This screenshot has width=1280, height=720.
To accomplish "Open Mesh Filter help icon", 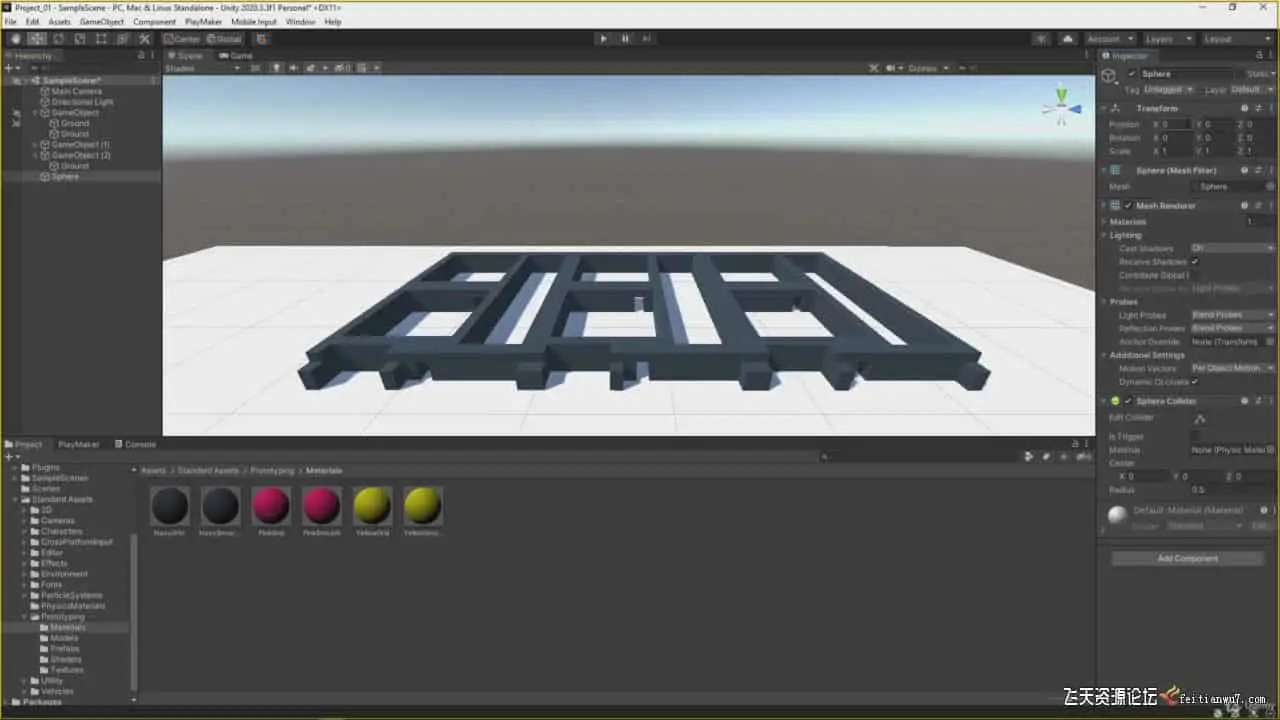I will point(1245,171).
